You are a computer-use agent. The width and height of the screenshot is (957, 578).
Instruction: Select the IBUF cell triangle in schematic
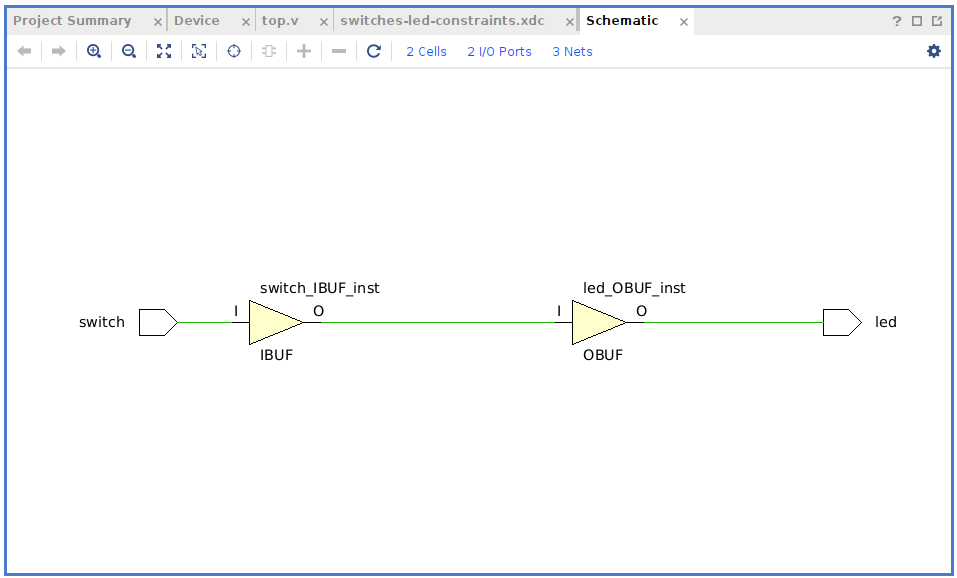coord(273,322)
